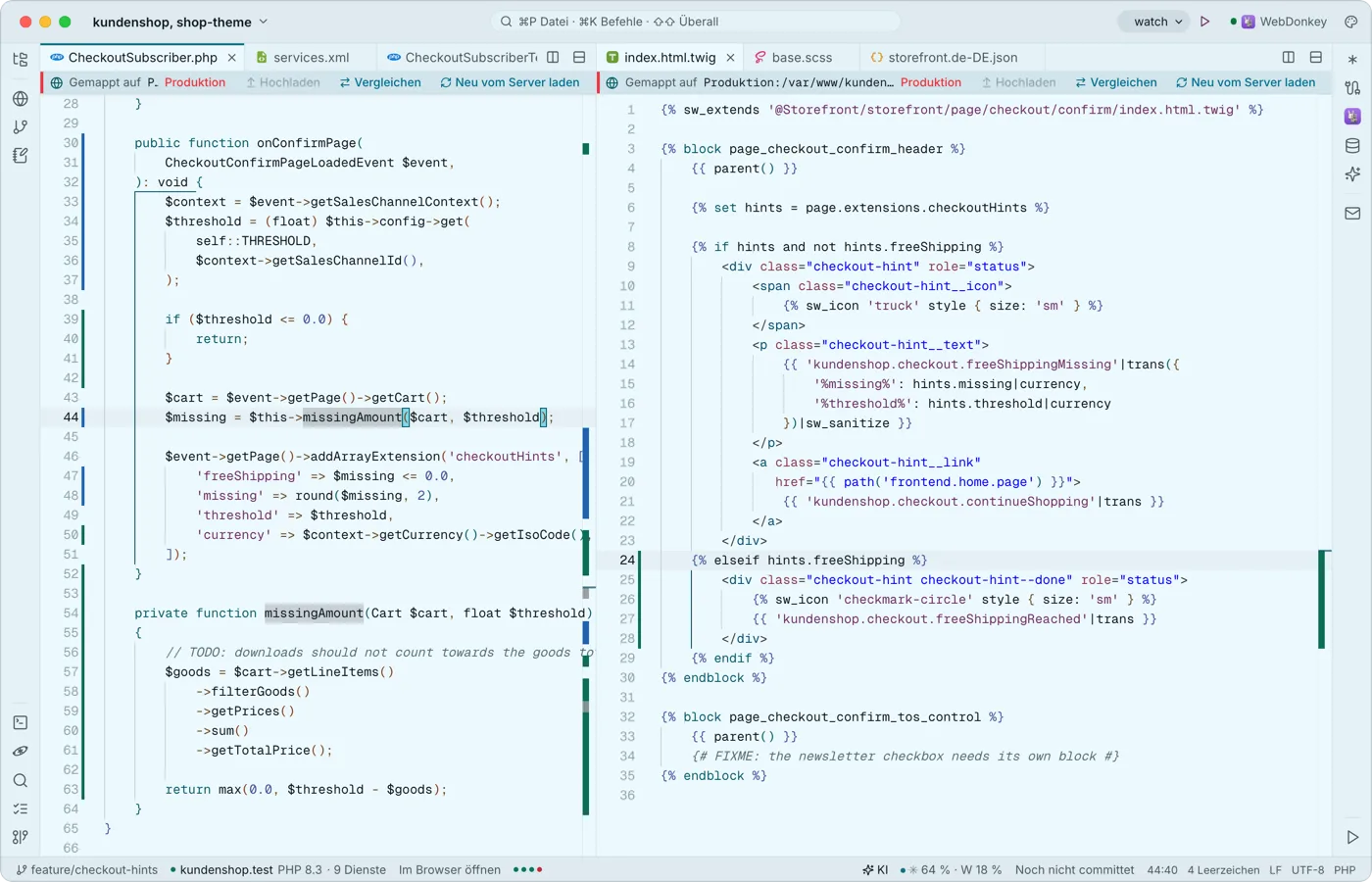Focus the Datei / Befehle / Überall search field
1372x882 pixels.
coord(695,22)
